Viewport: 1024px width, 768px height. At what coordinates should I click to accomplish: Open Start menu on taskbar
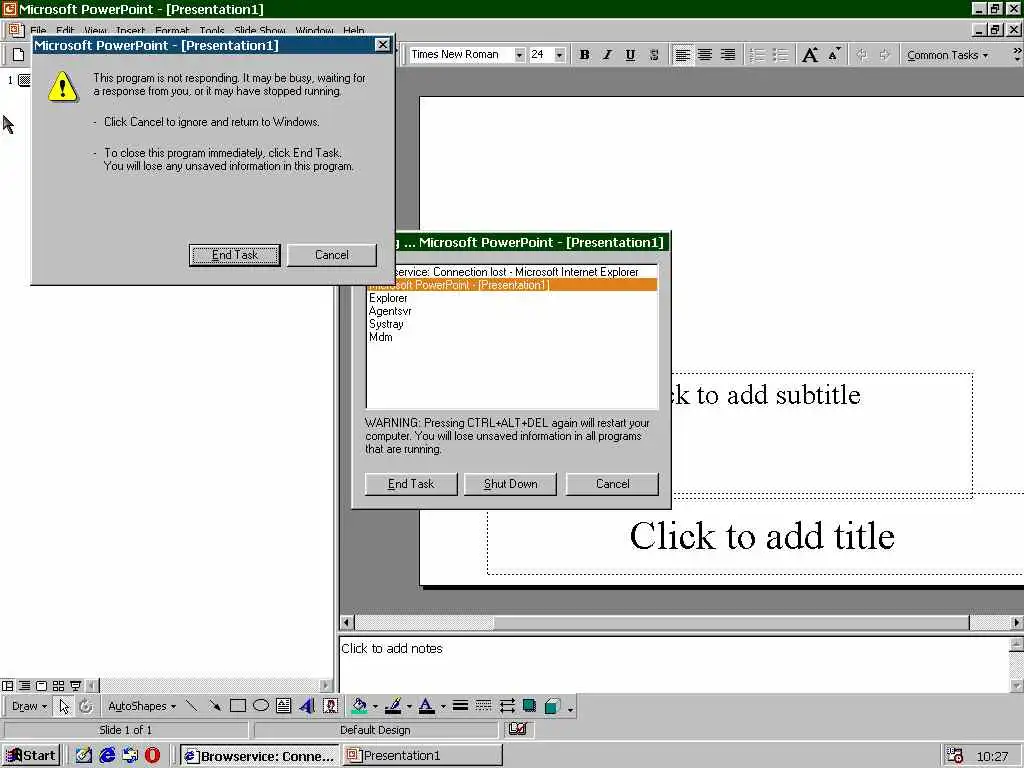[x=31, y=756]
